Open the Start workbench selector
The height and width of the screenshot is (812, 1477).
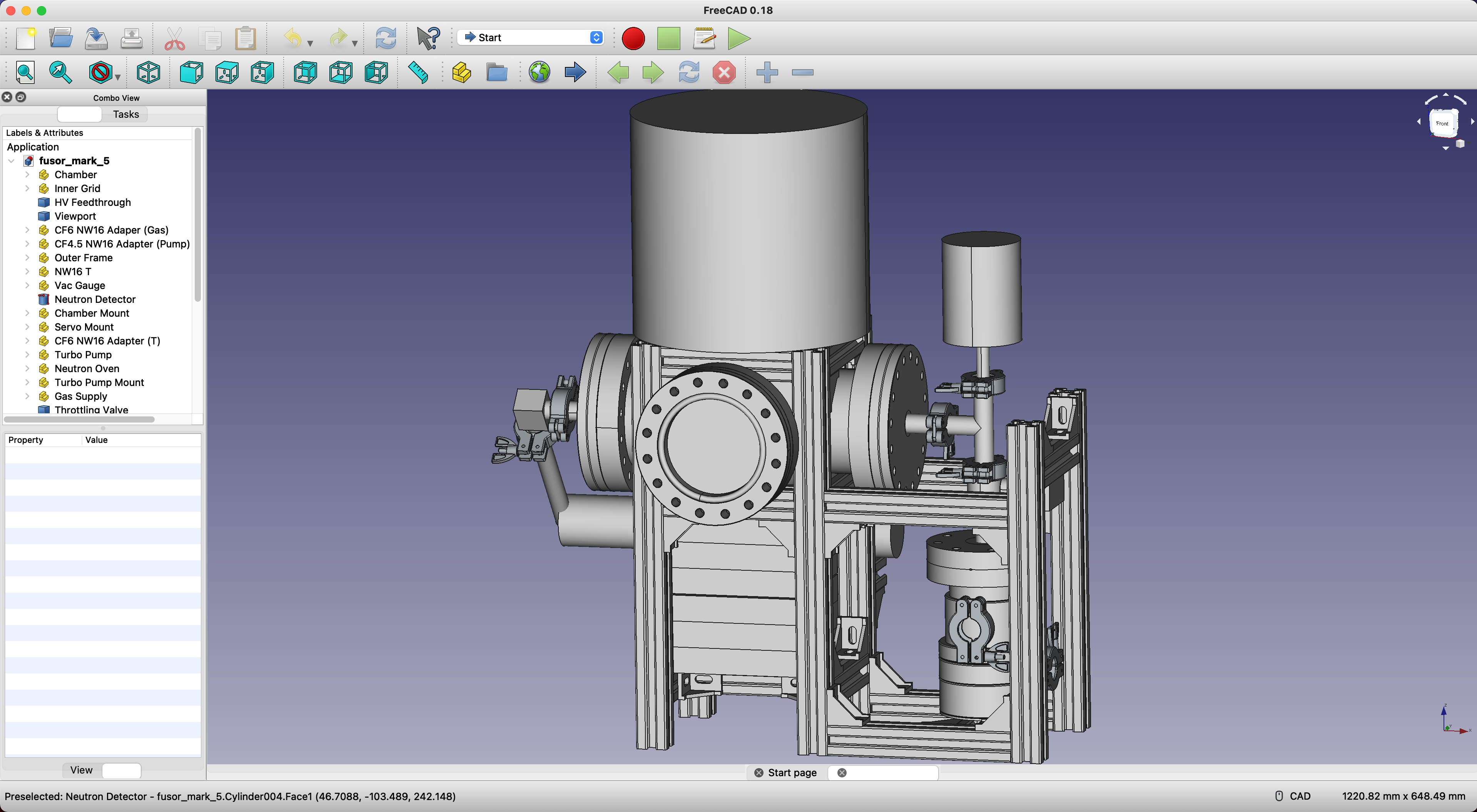[x=531, y=37]
